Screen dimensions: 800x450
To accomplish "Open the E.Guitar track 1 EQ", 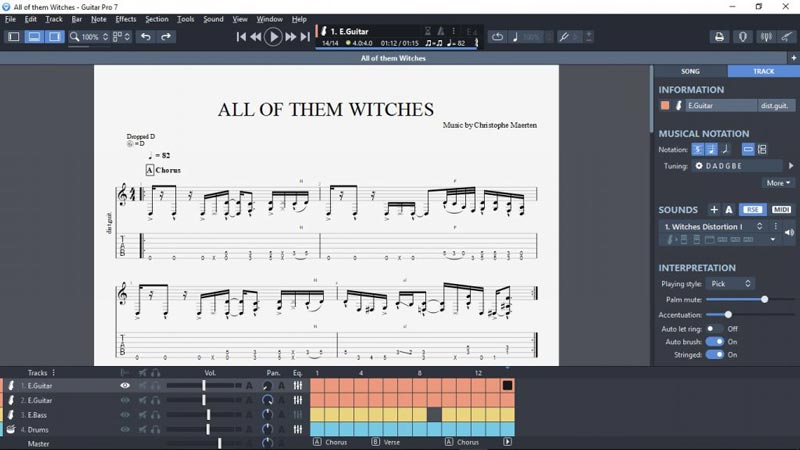I will coord(298,386).
